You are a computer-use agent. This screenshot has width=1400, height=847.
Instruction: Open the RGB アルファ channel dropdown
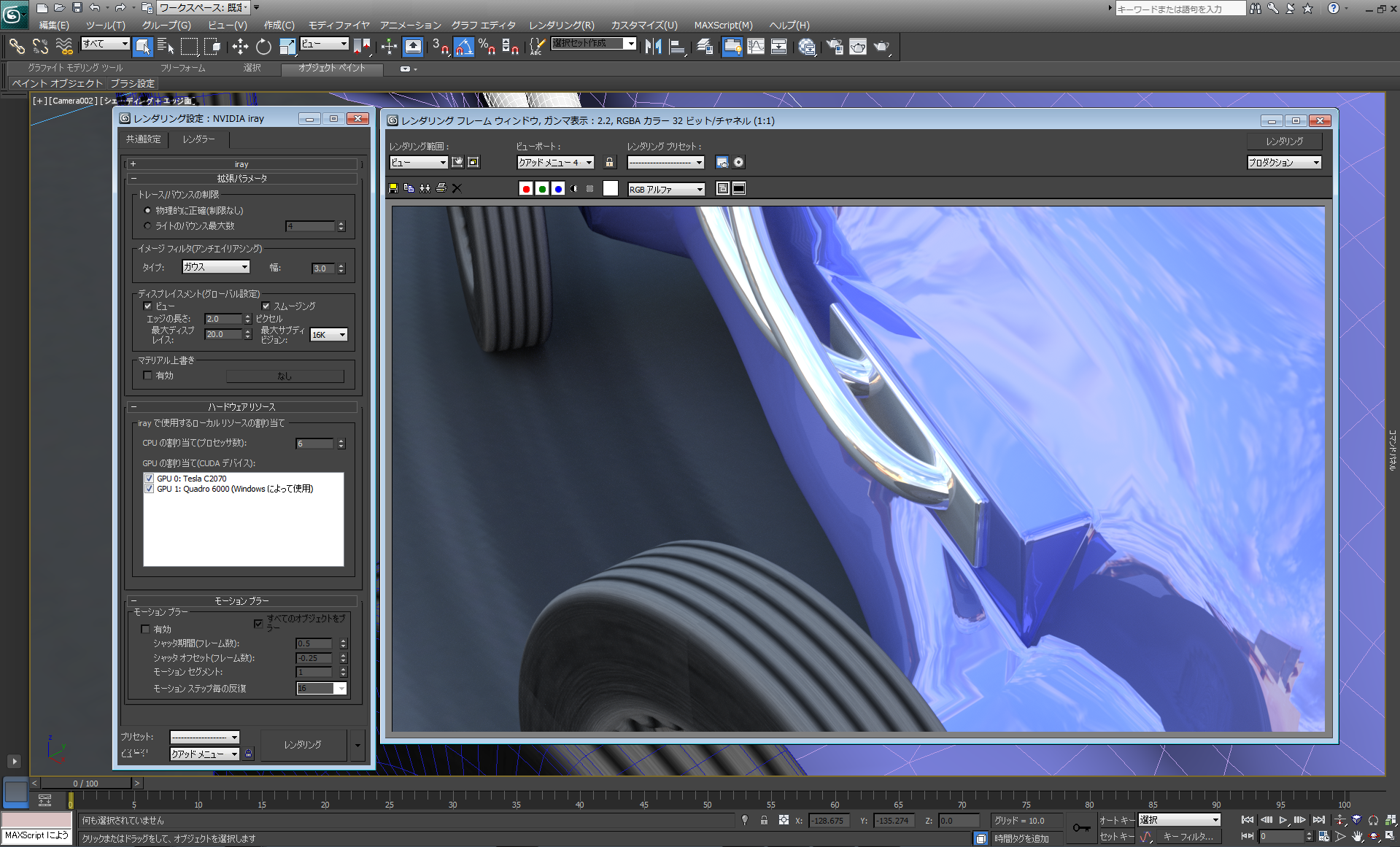point(666,190)
